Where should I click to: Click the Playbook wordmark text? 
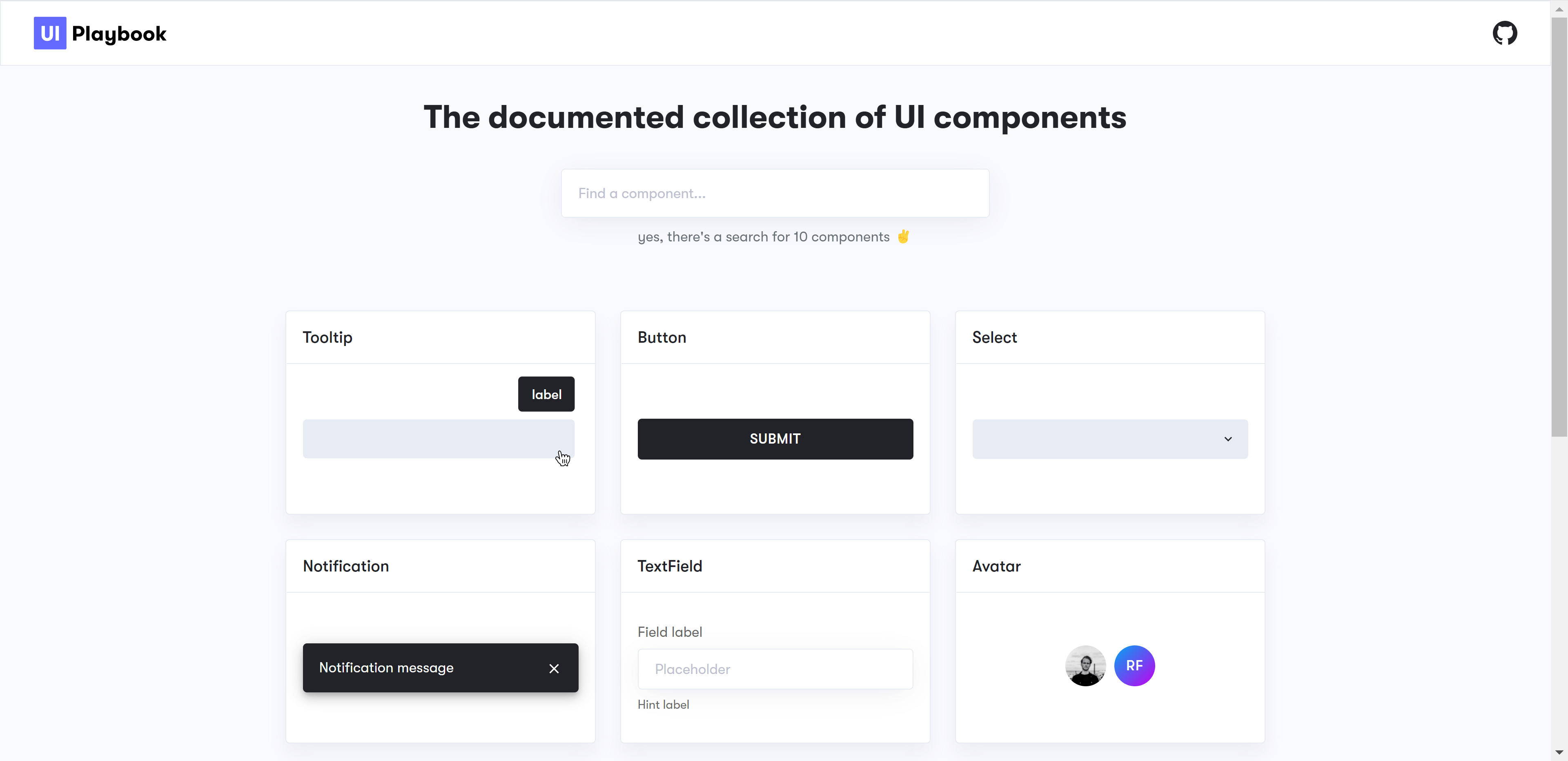(x=119, y=34)
